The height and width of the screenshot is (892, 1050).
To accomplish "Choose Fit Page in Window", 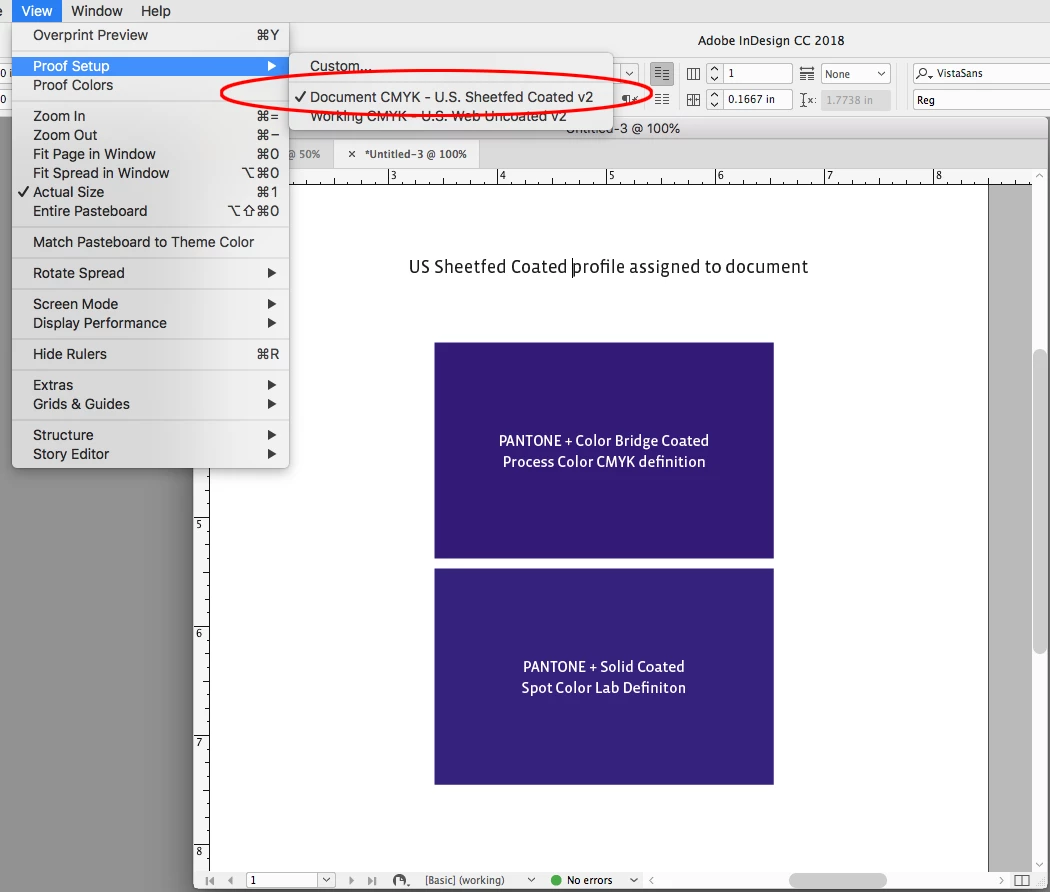I will pos(151,154).
